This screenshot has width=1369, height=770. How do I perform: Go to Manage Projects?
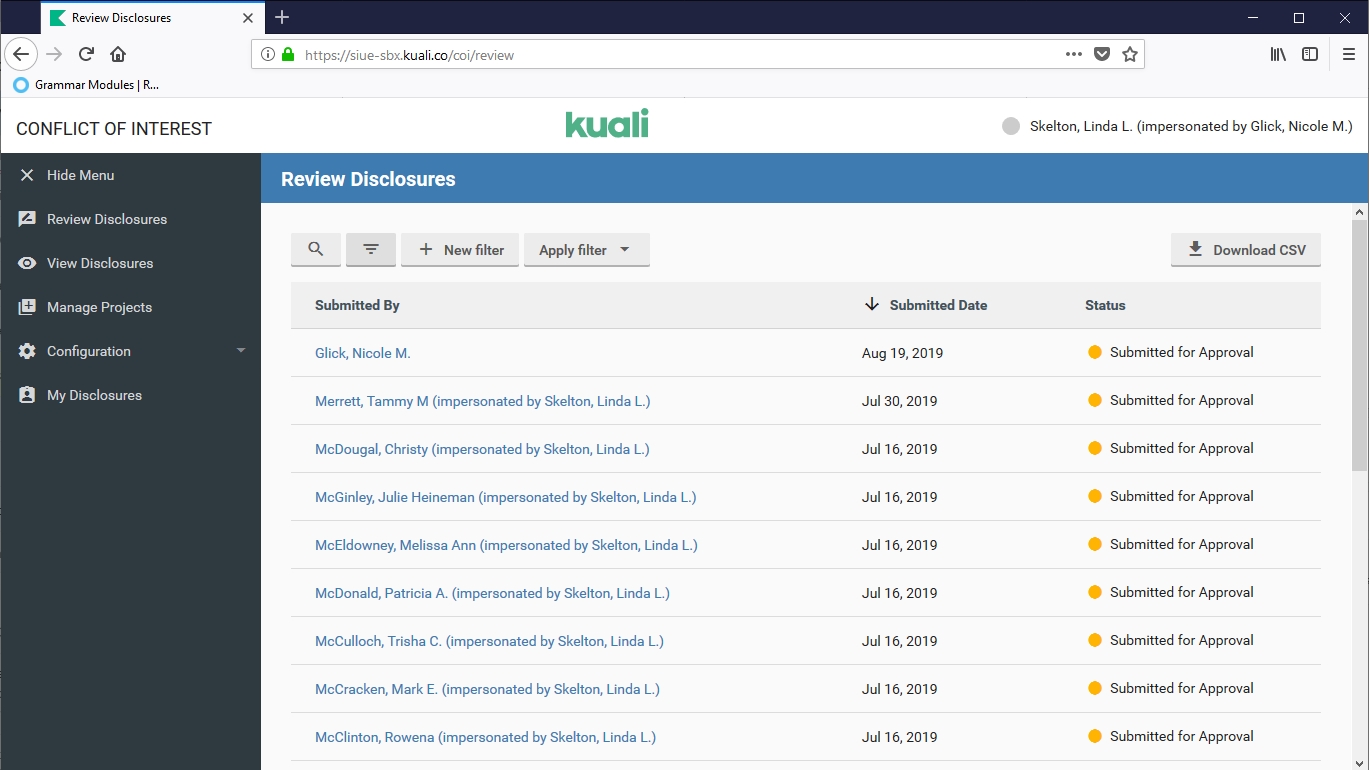coord(99,307)
